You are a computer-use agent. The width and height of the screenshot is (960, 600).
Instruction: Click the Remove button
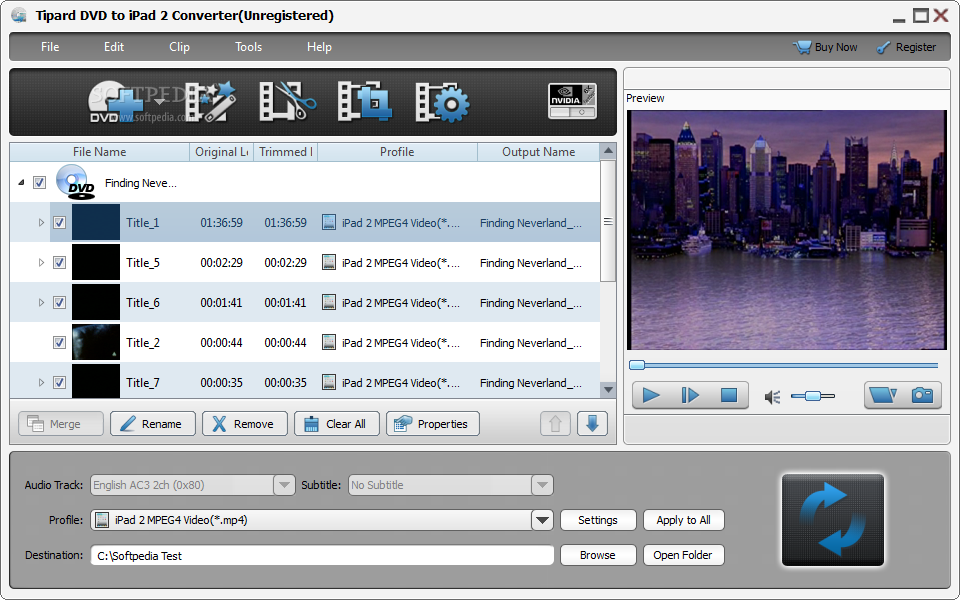tap(245, 424)
